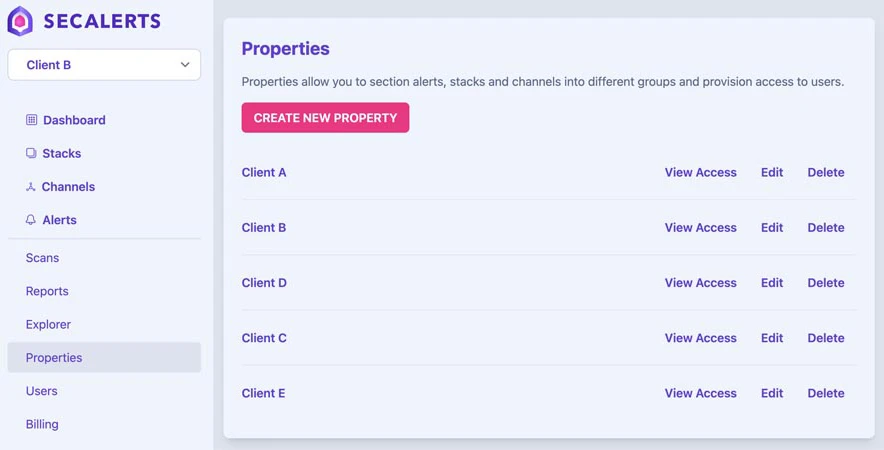Viewport: 884px width, 450px height.
Task: Click the Channels network icon
Action: (31, 187)
